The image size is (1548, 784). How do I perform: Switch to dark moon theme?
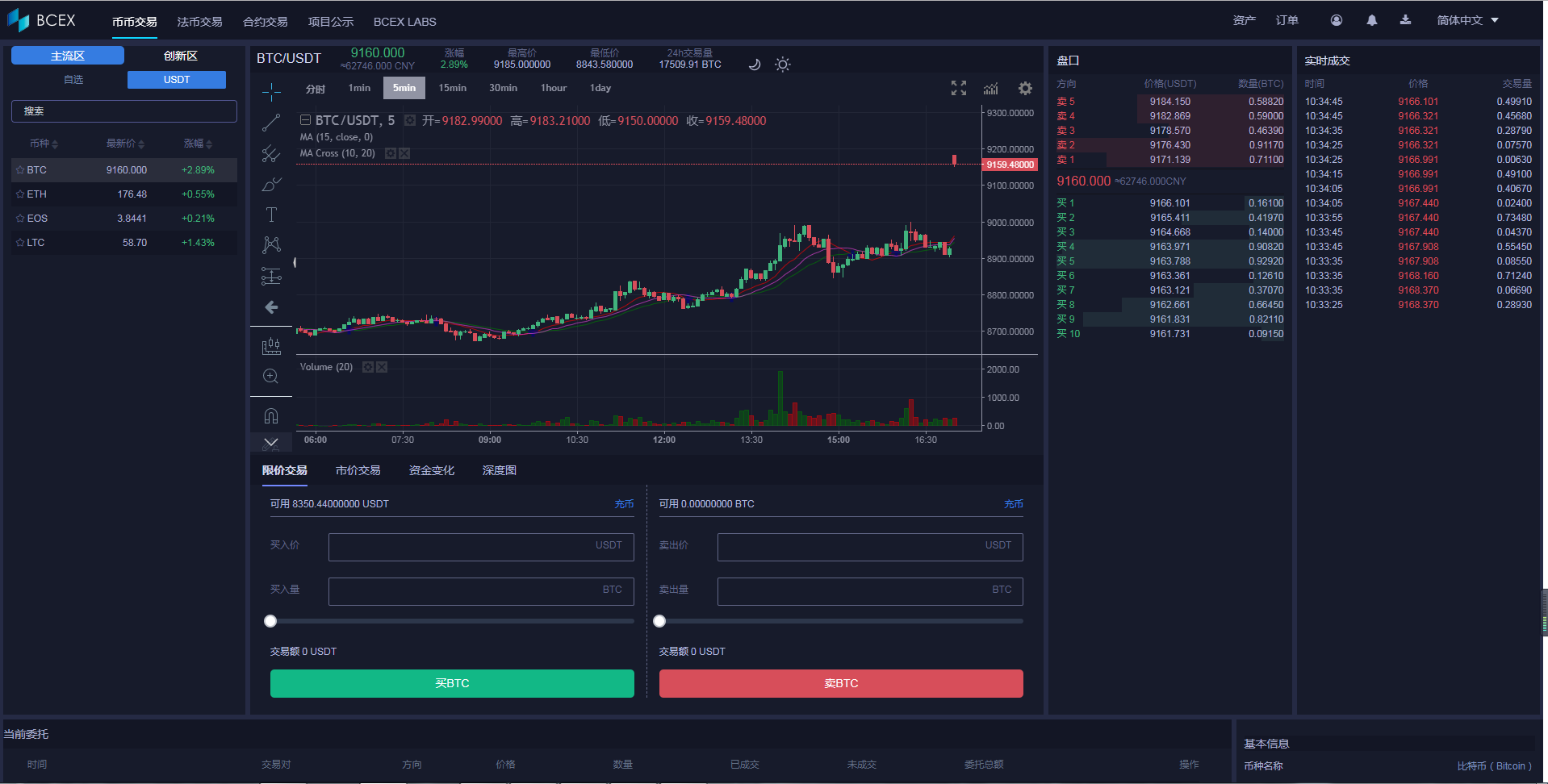(x=755, y=64)
